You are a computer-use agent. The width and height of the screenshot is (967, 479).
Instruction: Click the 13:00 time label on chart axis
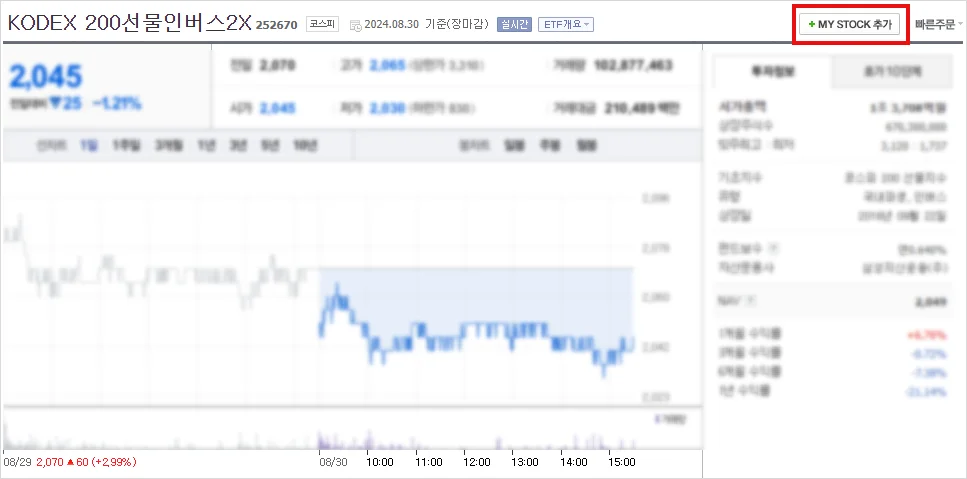point(525,462)
